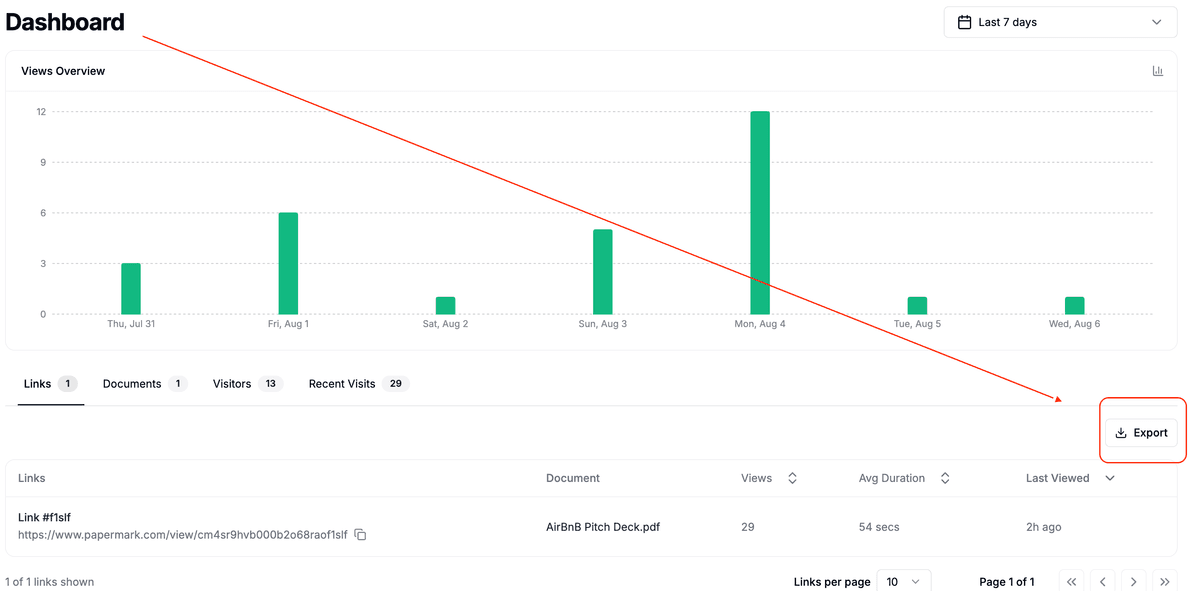This screenshot has width=1200, height=591.
Task: Go to the previous page of links
Action: (1102, 582)
